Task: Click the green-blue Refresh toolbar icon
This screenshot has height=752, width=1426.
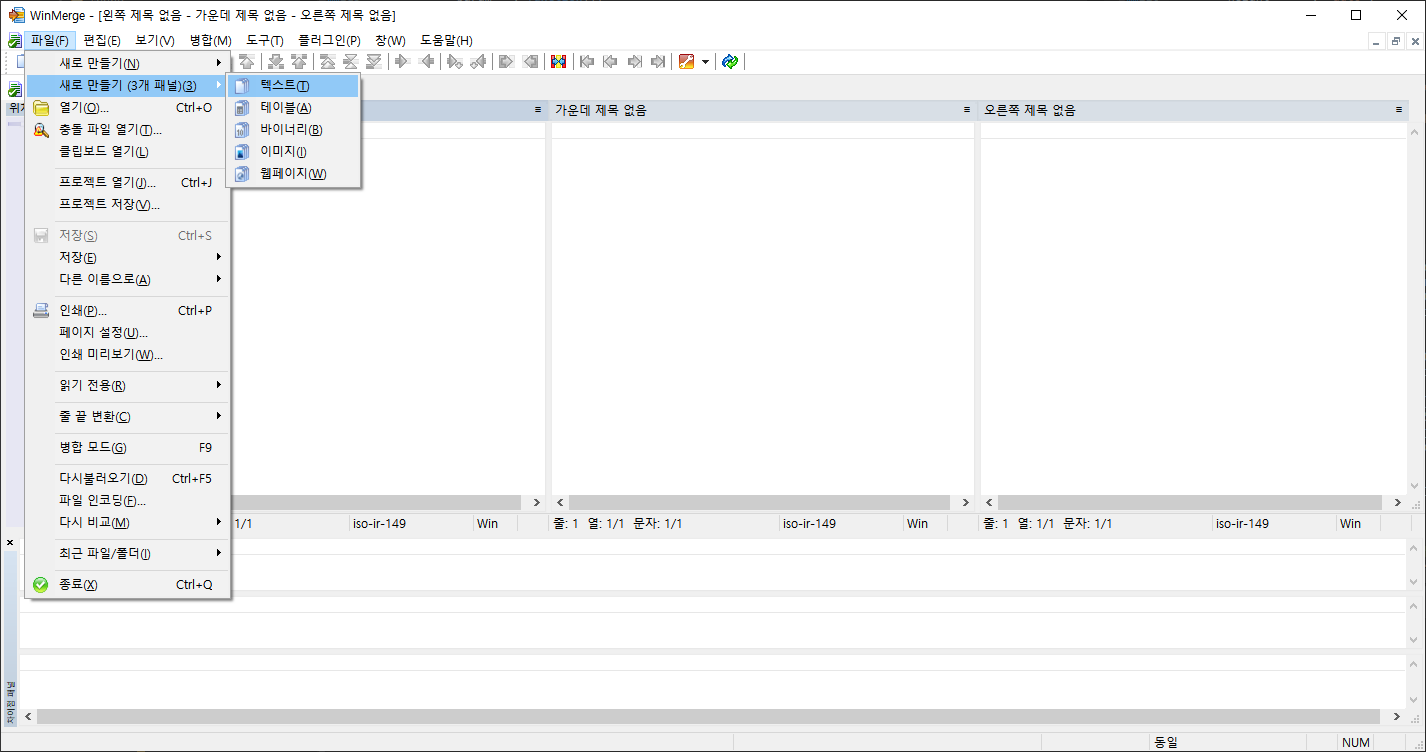Action: [730, 62]
